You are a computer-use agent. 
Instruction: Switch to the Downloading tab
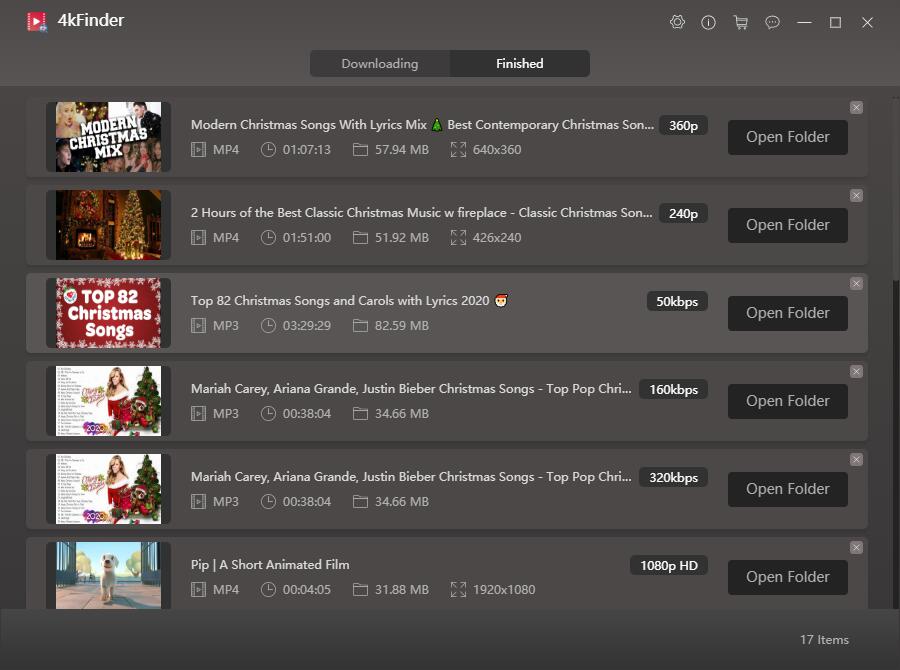click(380, 64)
